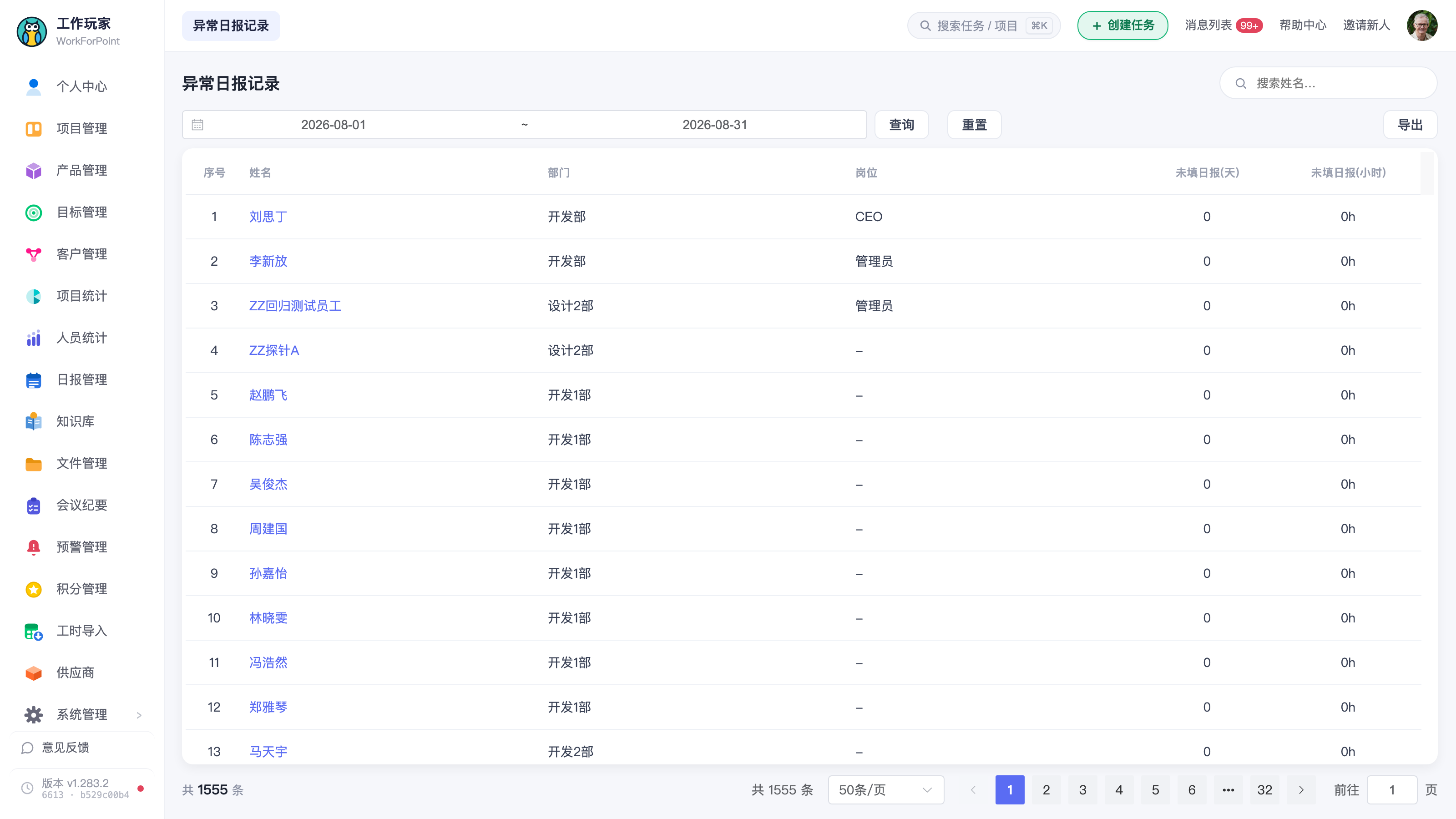Click the 重置 button
Image resolution: width=1456 pixels, height=819 pixels.
click(x=975, y=124)
